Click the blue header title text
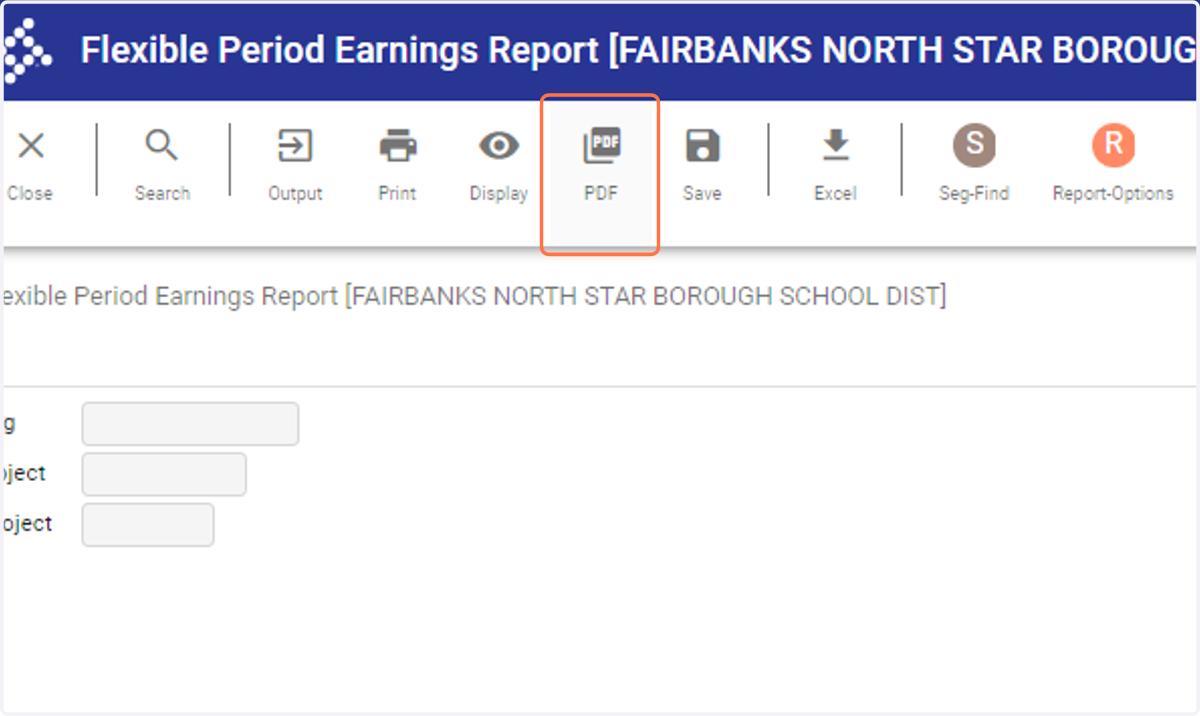Image resolution: width=1200 pixels, height=716 pixels. point(638,50)
